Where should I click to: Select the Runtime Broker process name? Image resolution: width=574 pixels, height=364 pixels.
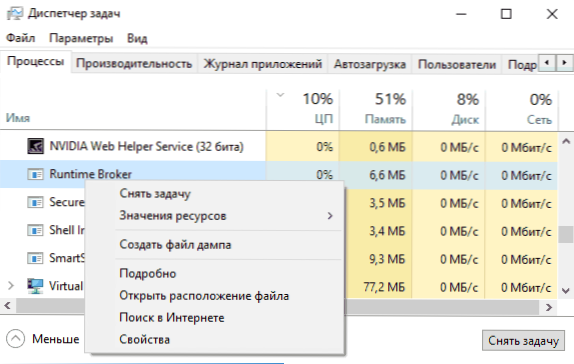pos(90,174)
